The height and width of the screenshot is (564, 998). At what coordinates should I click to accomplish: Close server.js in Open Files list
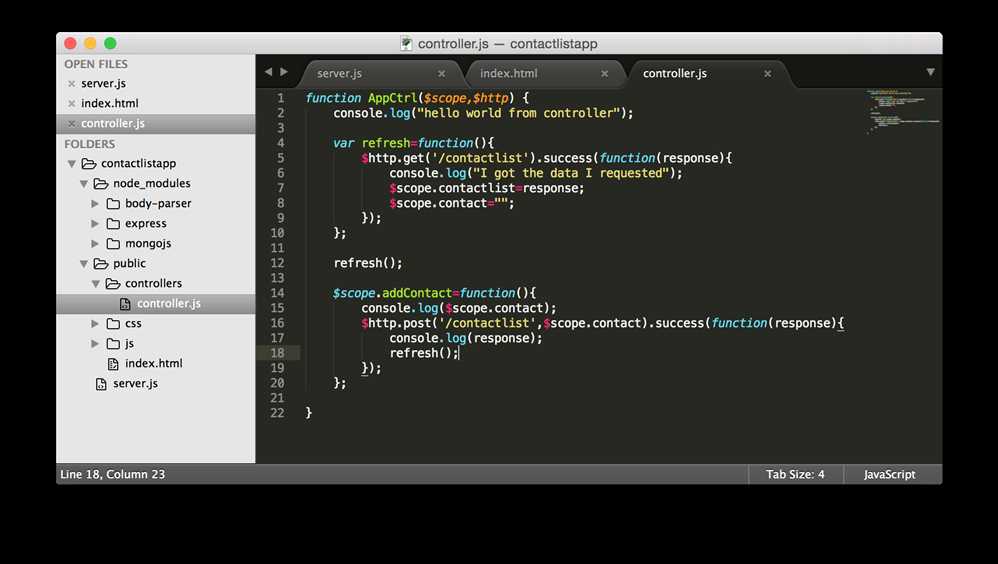click(x=71, y=84)
